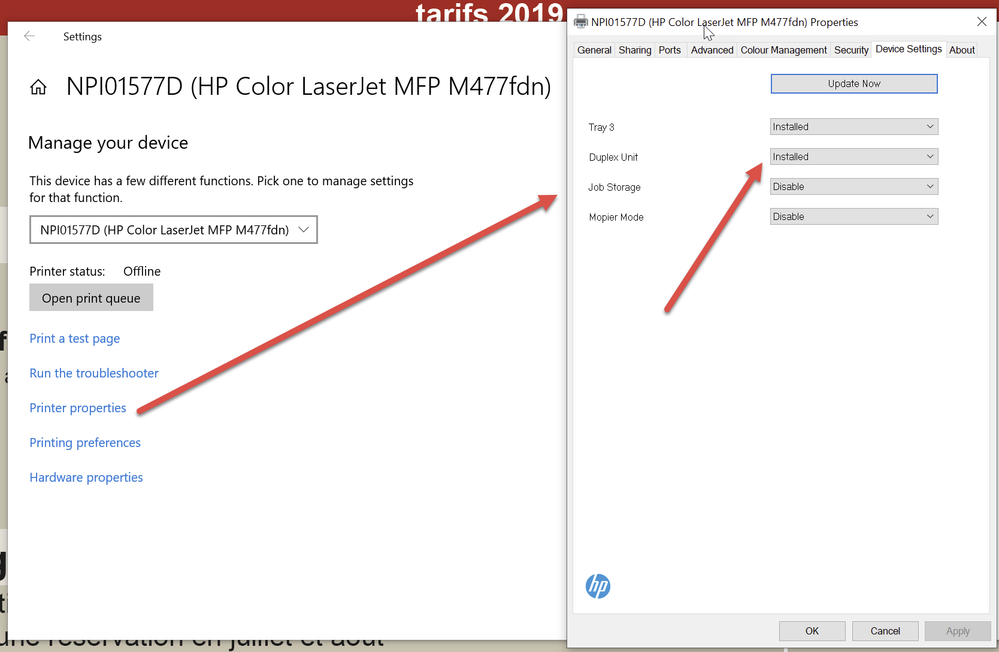999x652 pixels.
Task: Switch to the Sharing tab
Action: pyautogui.click(x=635, y=50)
